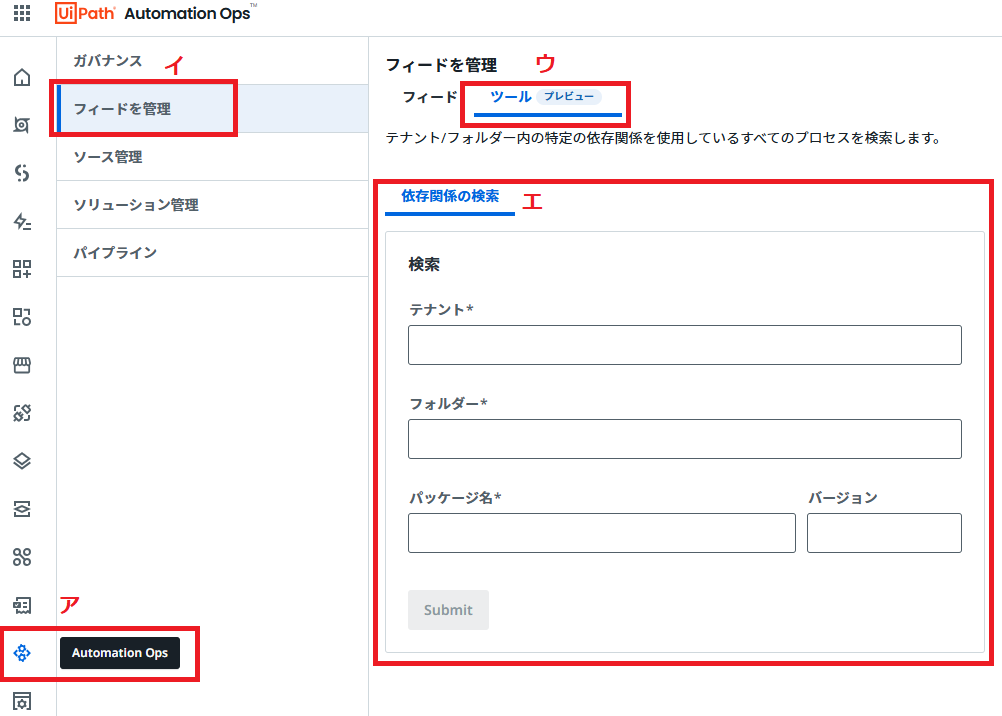Click the テナント input field
Screen dimensions: 1002x716
coord(684,345)
